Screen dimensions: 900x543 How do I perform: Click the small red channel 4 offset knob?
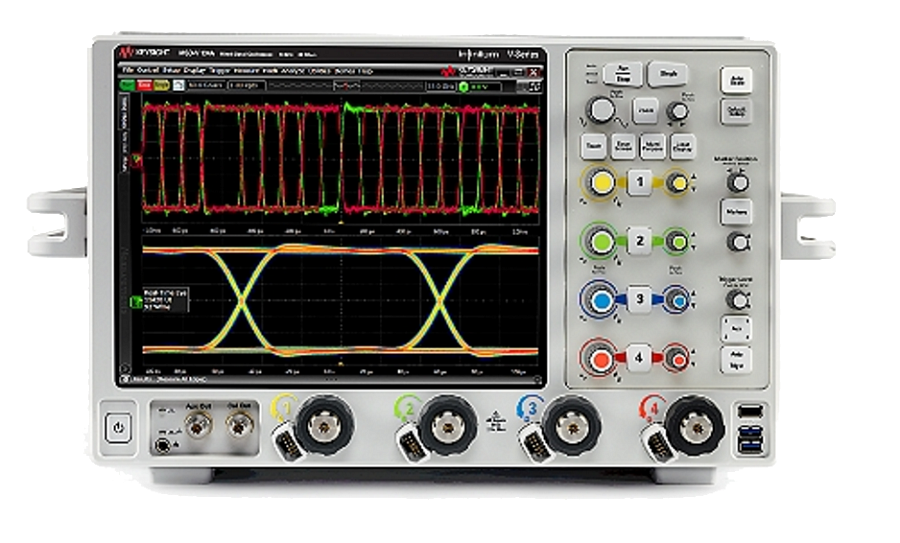677,359
